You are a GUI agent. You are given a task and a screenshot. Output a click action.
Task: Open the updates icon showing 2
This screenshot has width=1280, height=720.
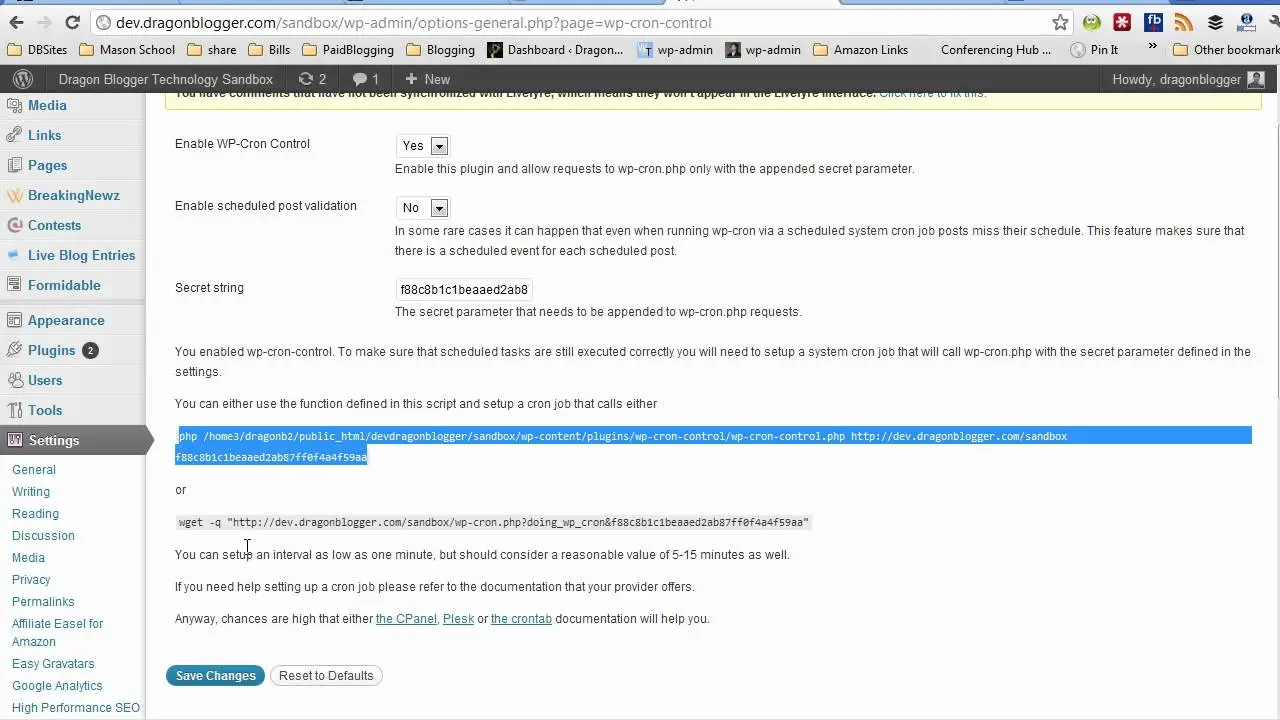pyautogui.click(x=312, y=79)
